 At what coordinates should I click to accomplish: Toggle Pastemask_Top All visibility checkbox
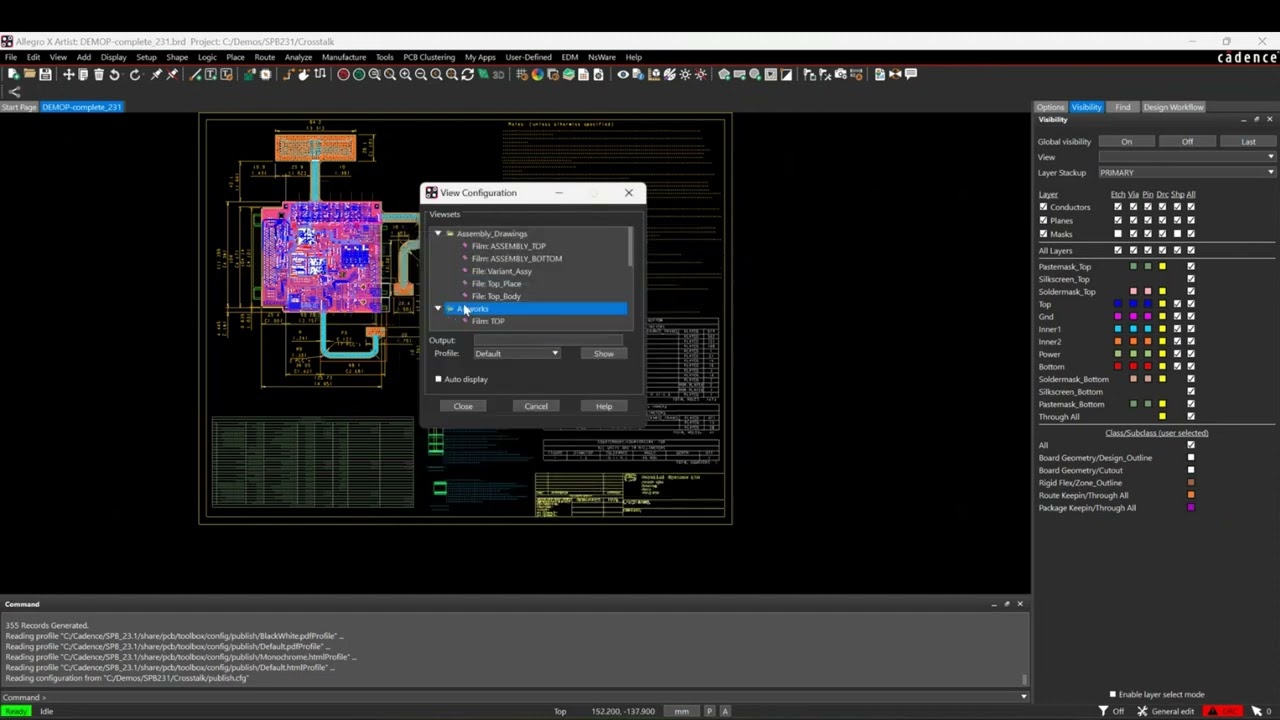coord(1191,266)
